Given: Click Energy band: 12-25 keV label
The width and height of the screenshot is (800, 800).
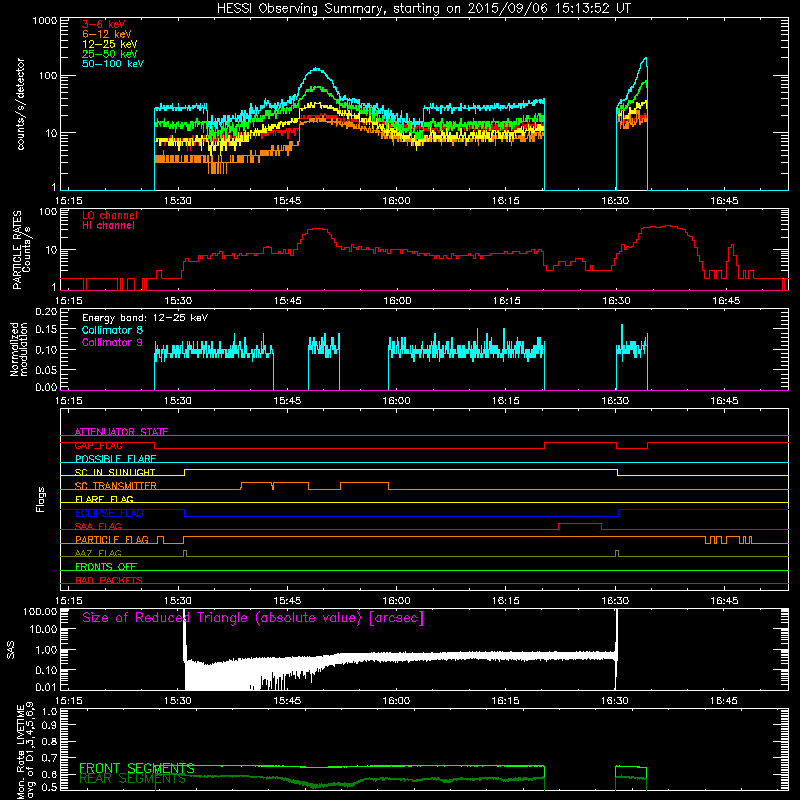Looking at the screenshot, I should click(145, 318).
